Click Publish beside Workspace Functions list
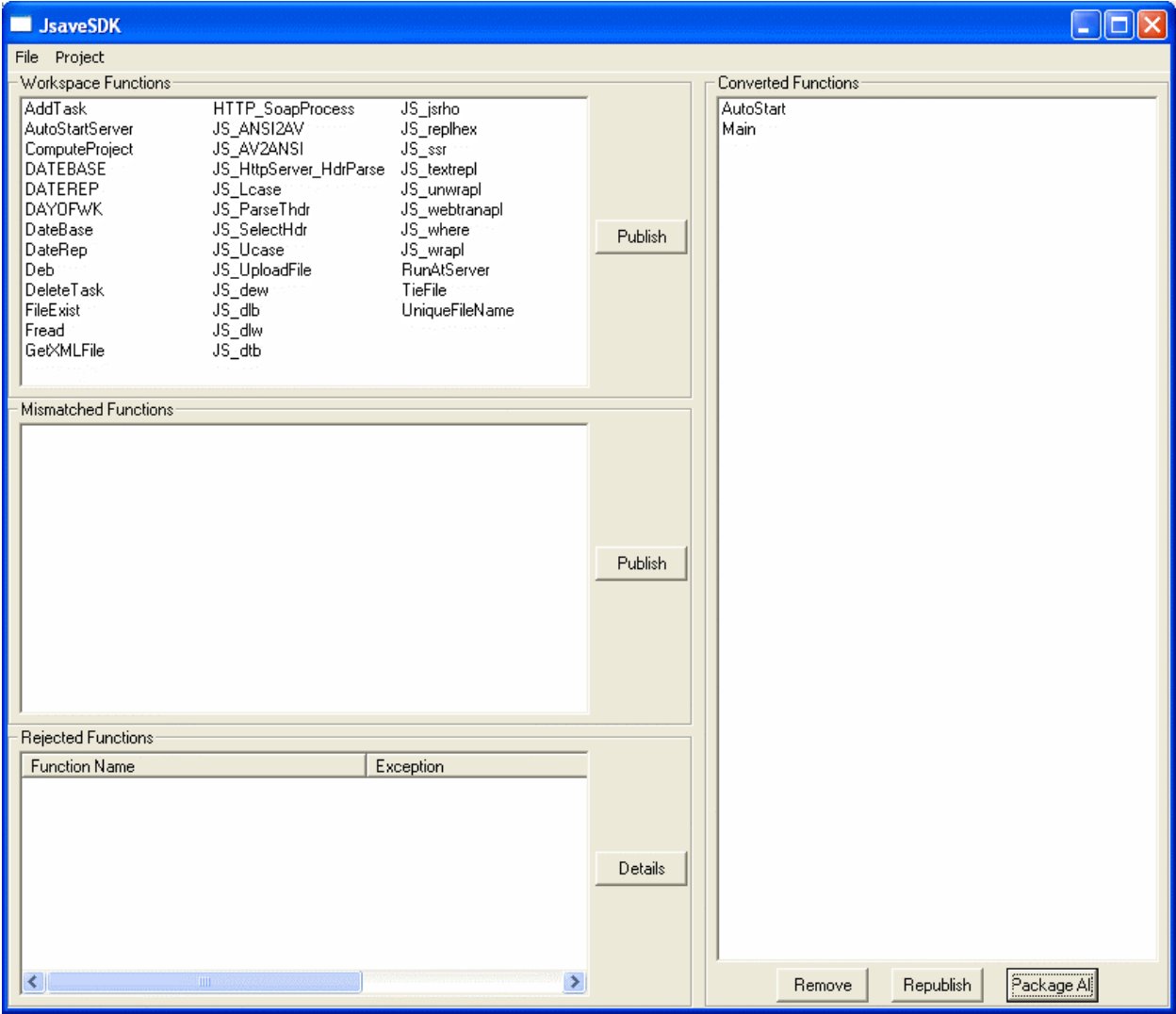This screenshot has width=1176, height=1014. click(641, 237)
